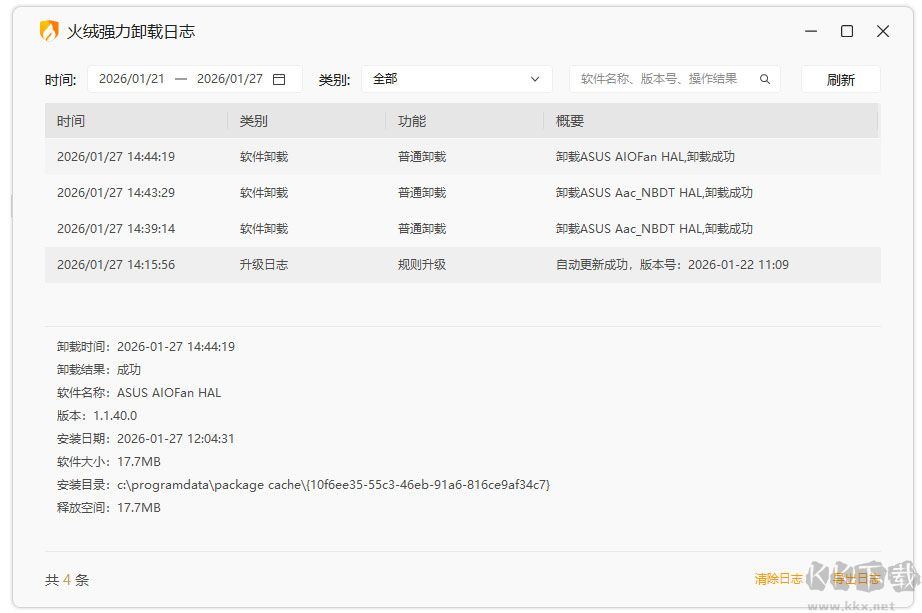
Task: Click the end date 2026/01/27 field
Action: (230, 79)
